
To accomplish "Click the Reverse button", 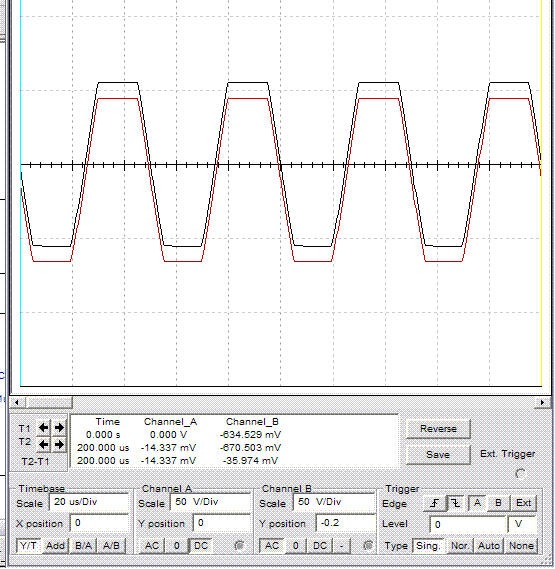I will [x=438, y=429].
